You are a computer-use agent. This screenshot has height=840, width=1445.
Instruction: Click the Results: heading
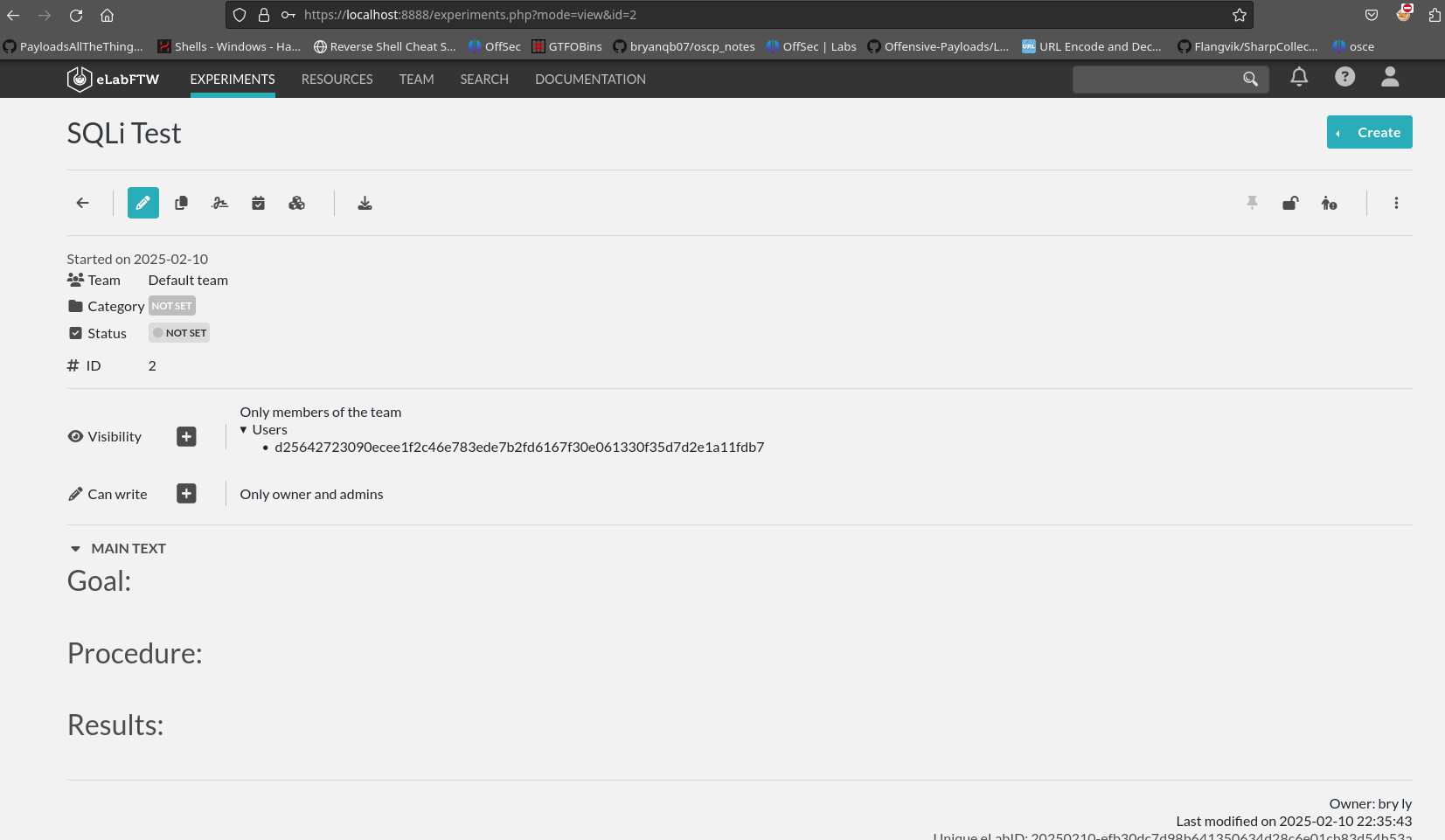tap(115, 725)
